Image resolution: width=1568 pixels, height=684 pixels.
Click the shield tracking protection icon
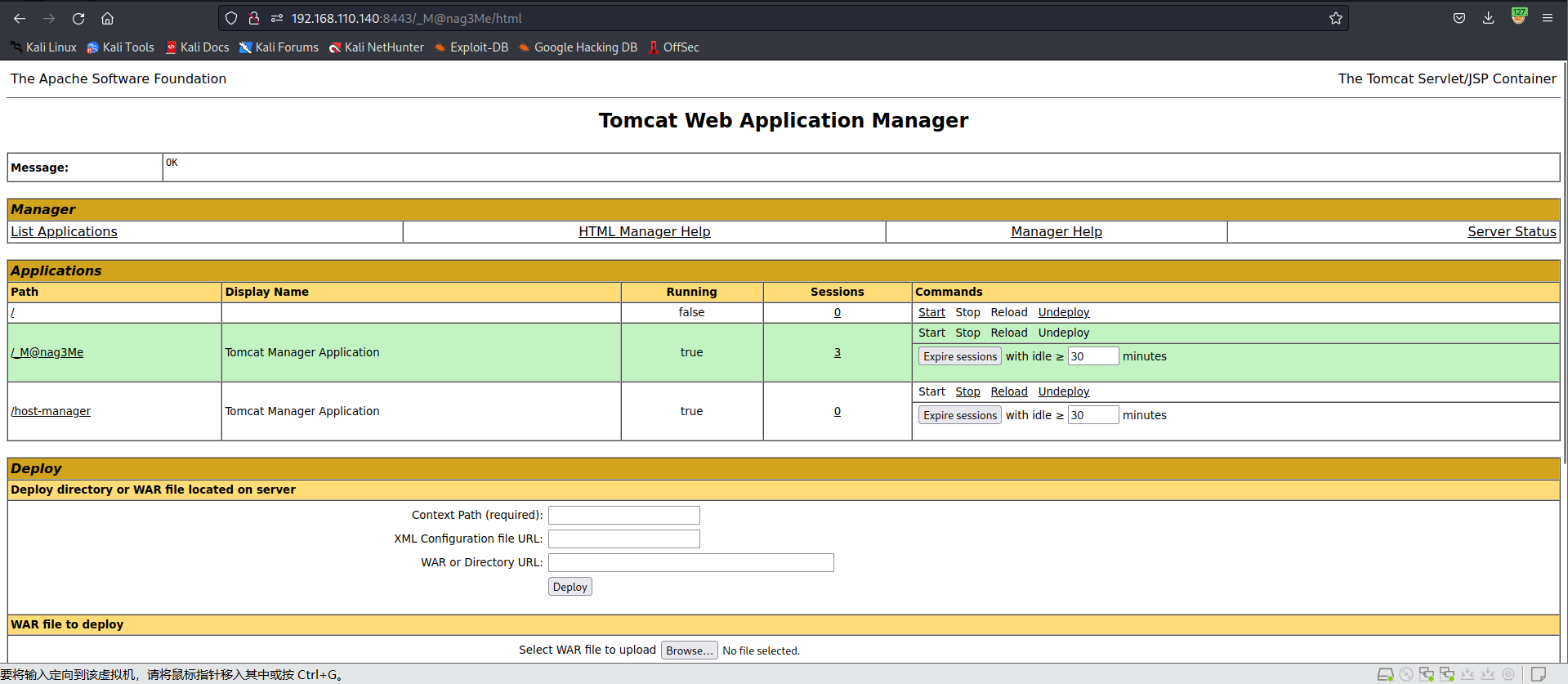pyautogui.click(x=231, y=18)
